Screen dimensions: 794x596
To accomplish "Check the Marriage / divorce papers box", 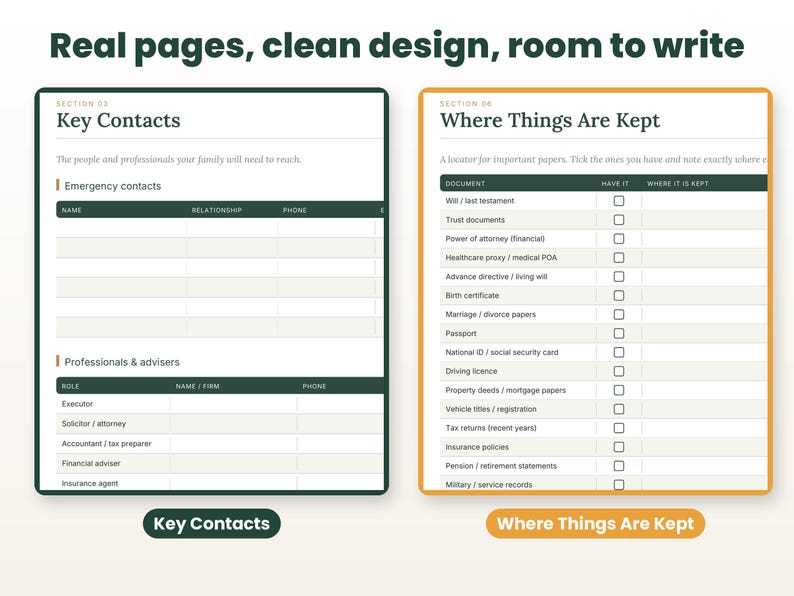I will tap(618, 314).
